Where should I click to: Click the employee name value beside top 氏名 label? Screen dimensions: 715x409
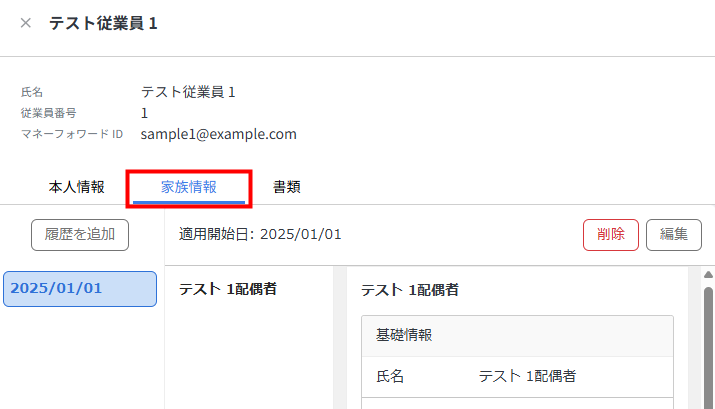[x=188, y=92]
